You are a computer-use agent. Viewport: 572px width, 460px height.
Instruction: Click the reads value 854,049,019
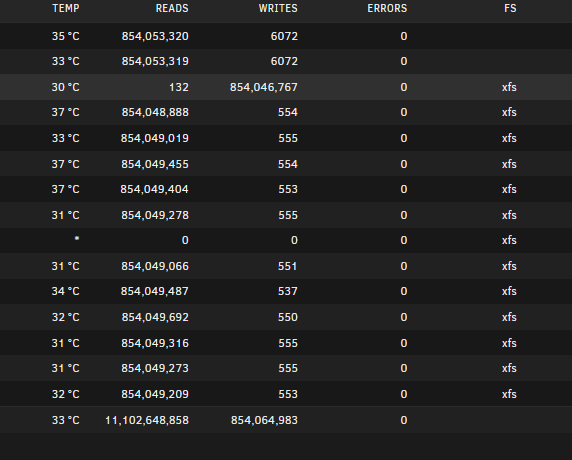point(155,138)
